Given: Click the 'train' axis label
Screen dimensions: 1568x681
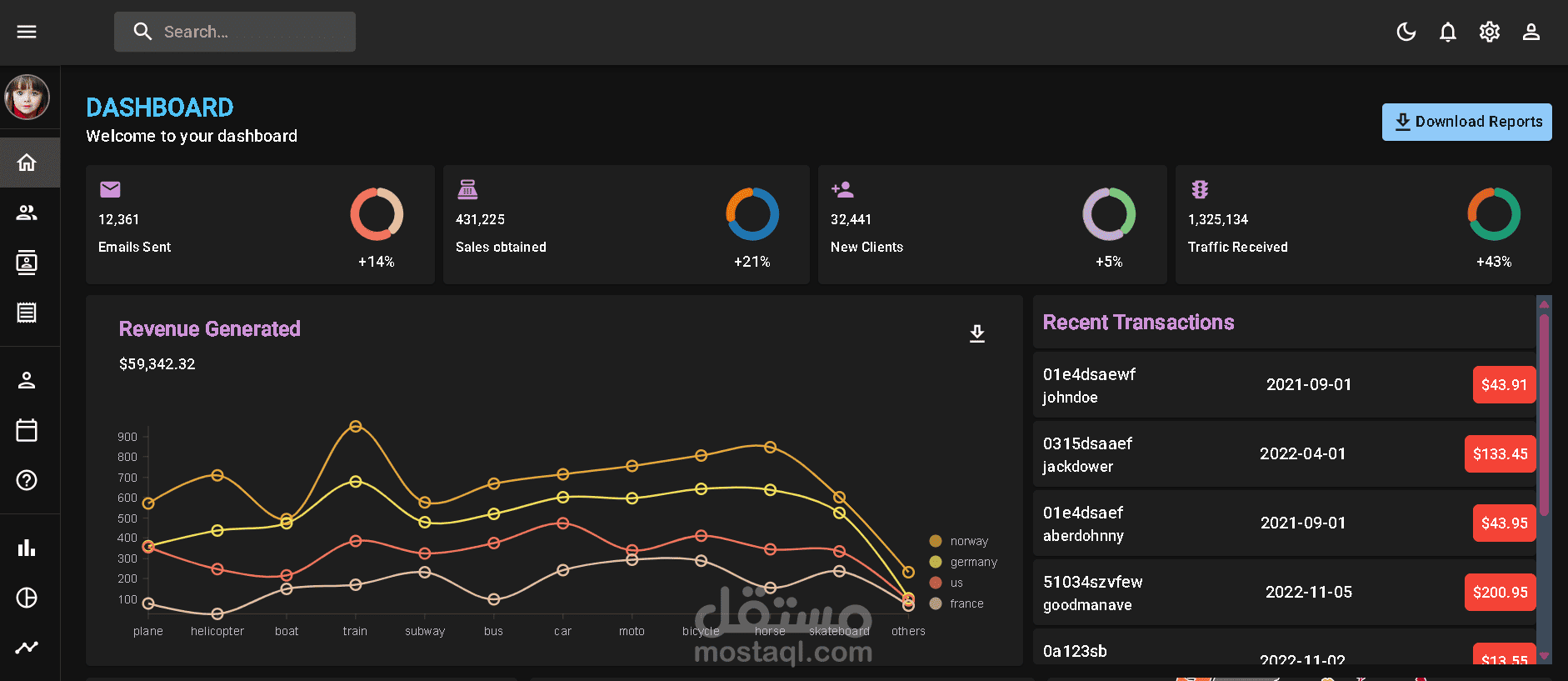Looking at the screenshot, I should click(x=355, y=631).
